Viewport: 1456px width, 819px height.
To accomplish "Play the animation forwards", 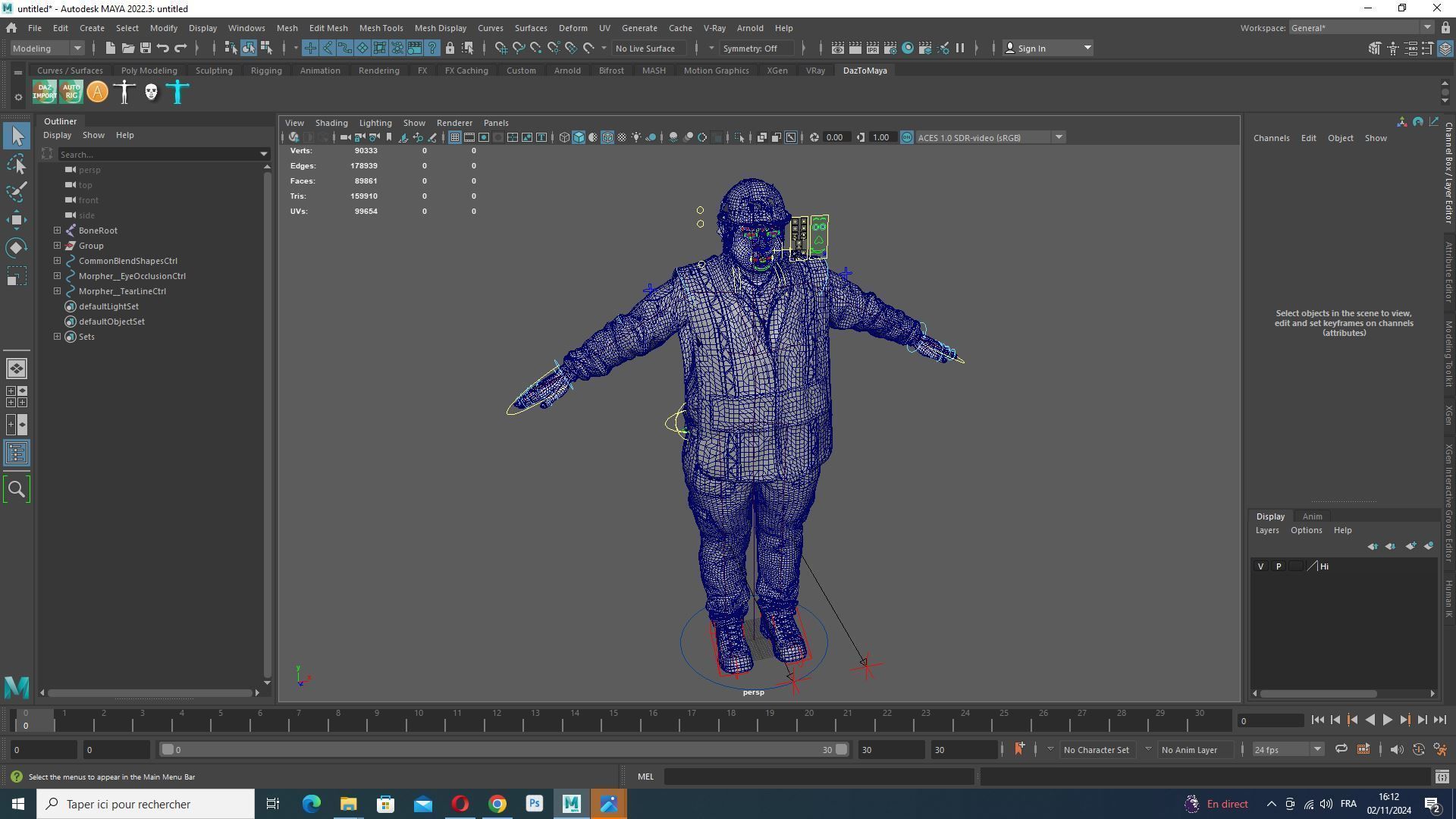I will 1387,721.
